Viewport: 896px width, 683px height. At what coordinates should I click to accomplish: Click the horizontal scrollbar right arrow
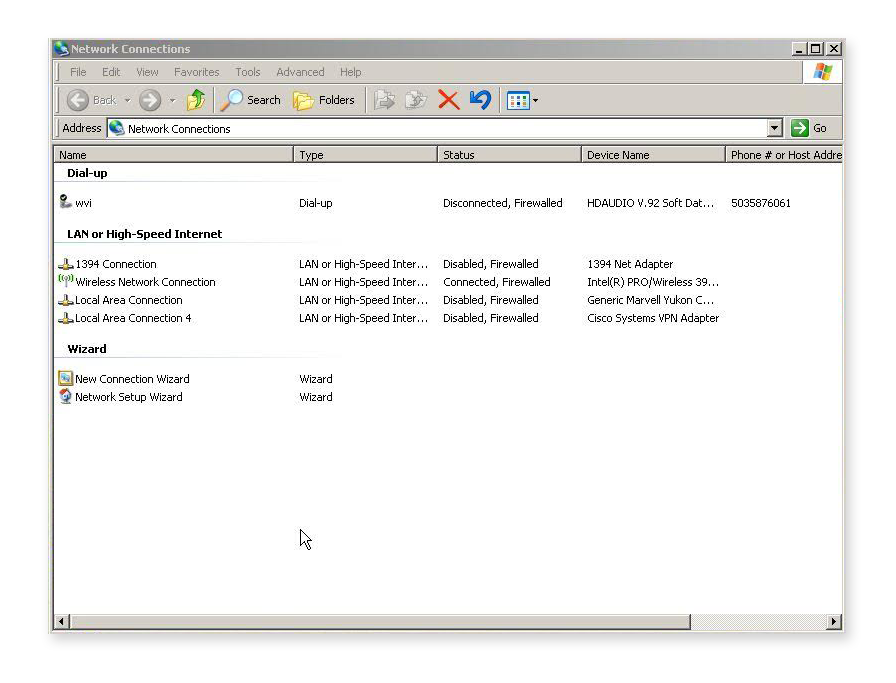pyautogui.click(x=833, y=620)
